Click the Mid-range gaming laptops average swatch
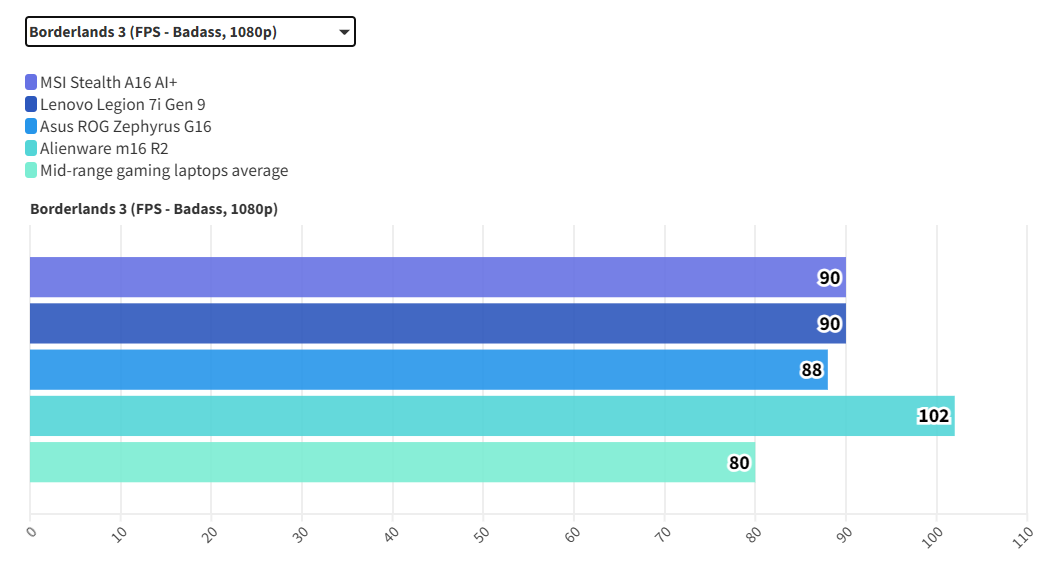The width and height of the screenshot is (1050, 561). coord(31,170)
